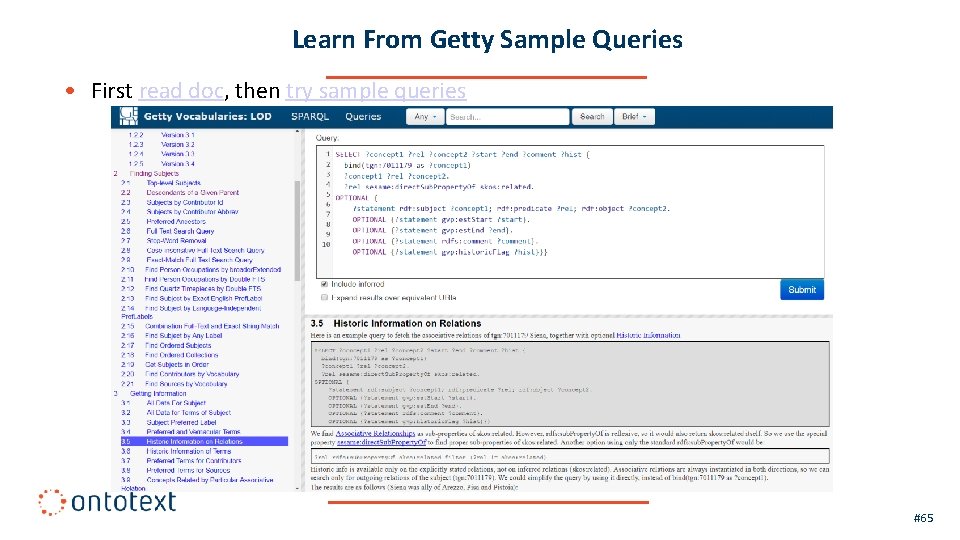The image size is (960, 540).
Task: Click the gray example query code block
Action: click(570, 384)
